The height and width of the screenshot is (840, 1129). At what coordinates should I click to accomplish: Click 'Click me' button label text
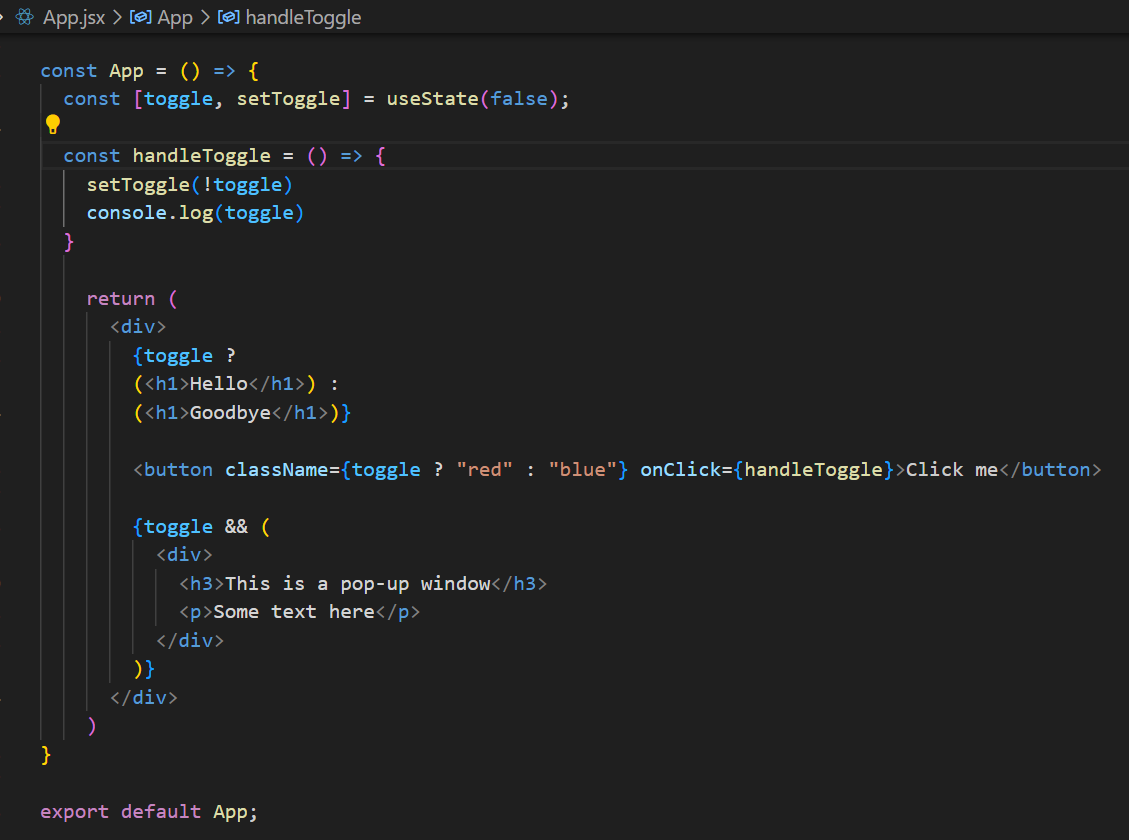click(952, 469)
